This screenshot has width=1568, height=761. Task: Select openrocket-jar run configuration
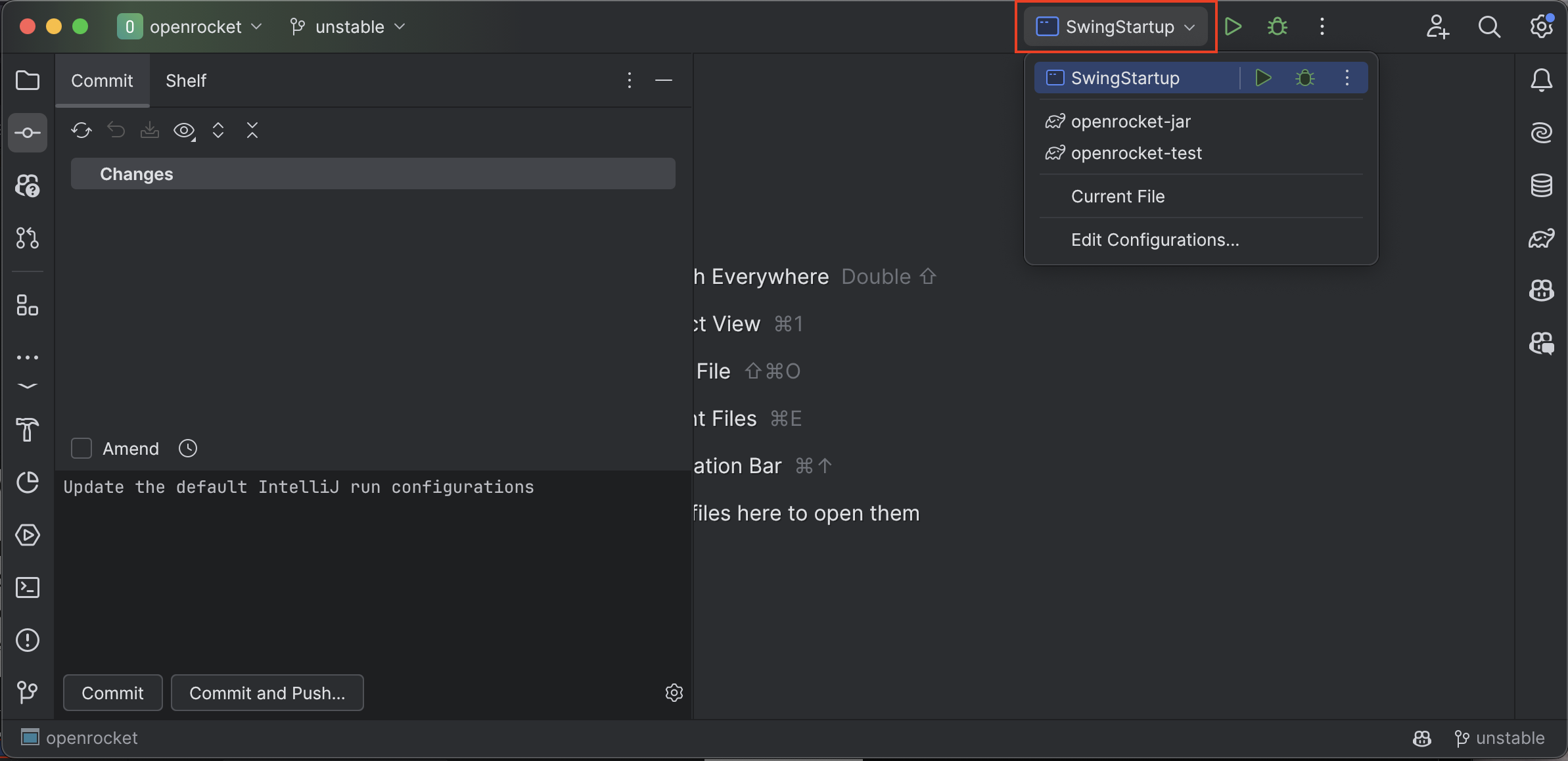pos(1130,122)
